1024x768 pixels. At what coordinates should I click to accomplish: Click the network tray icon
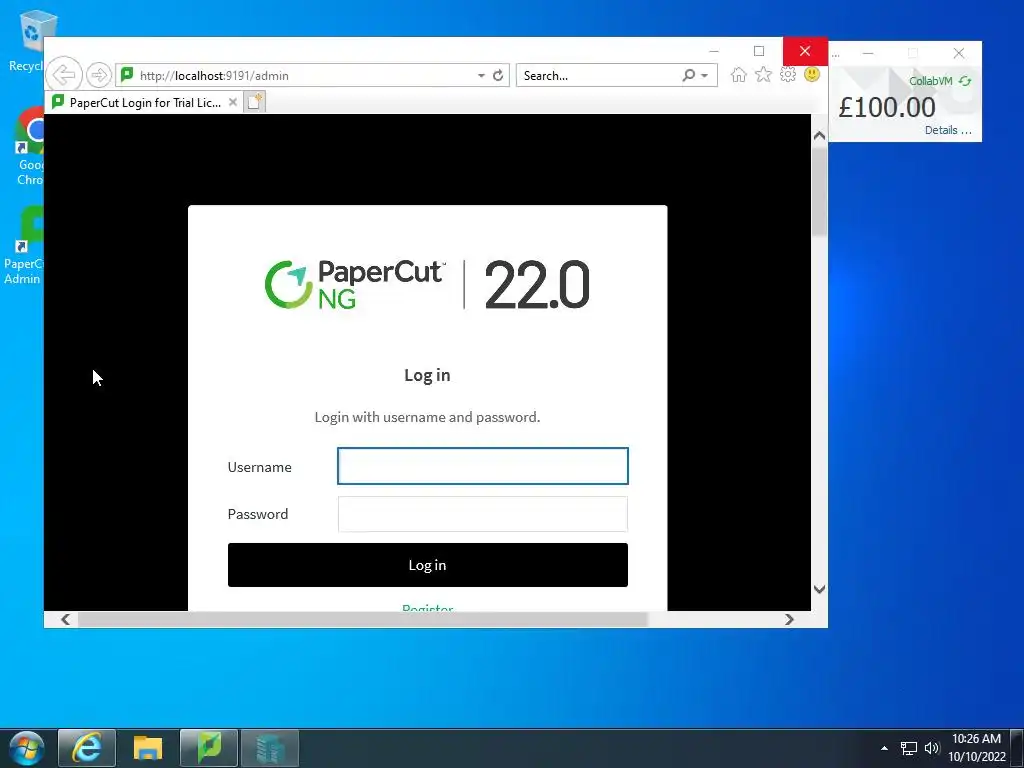coord(908,748)
